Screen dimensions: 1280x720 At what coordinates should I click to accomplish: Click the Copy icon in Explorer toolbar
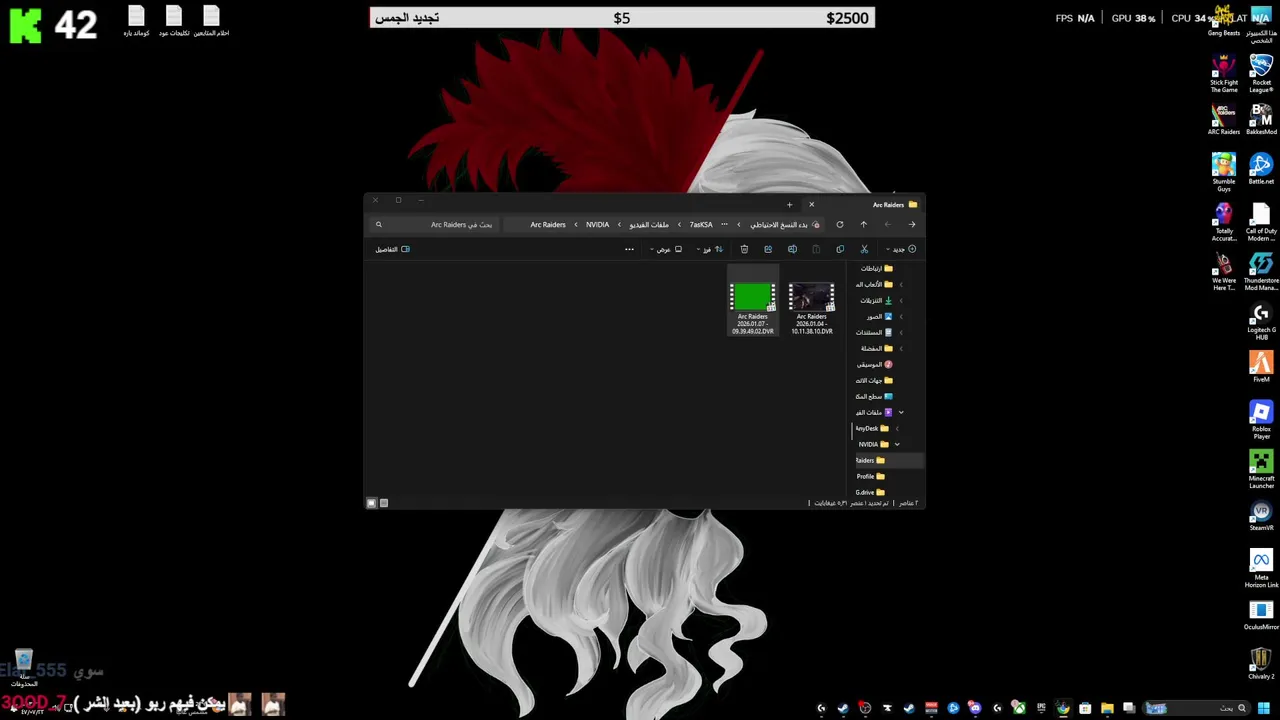click(840, 249)
